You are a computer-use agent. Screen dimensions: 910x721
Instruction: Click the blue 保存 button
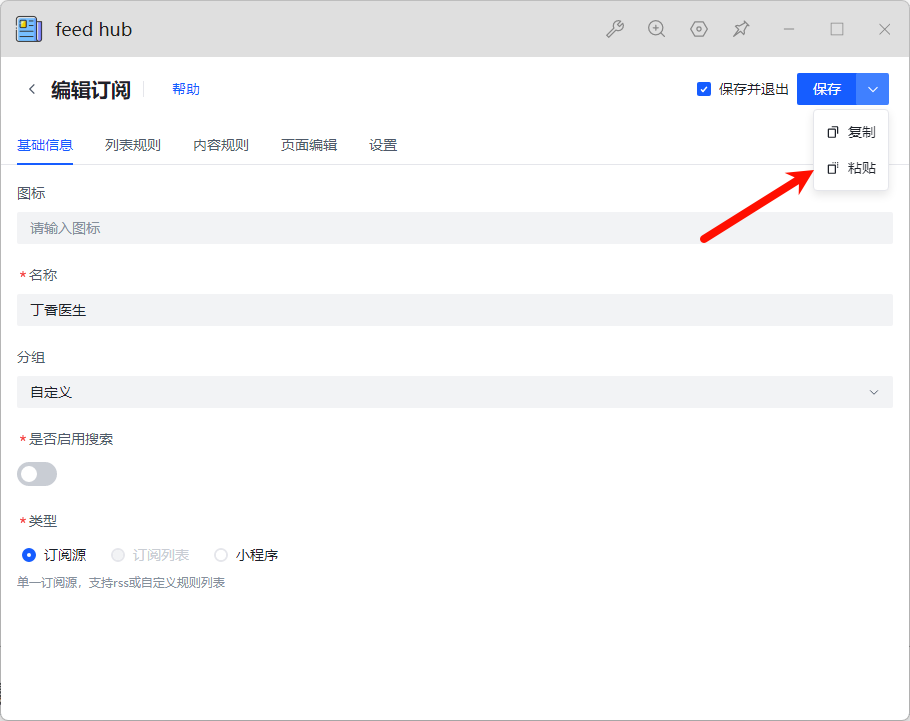click(x=826, y=89)
